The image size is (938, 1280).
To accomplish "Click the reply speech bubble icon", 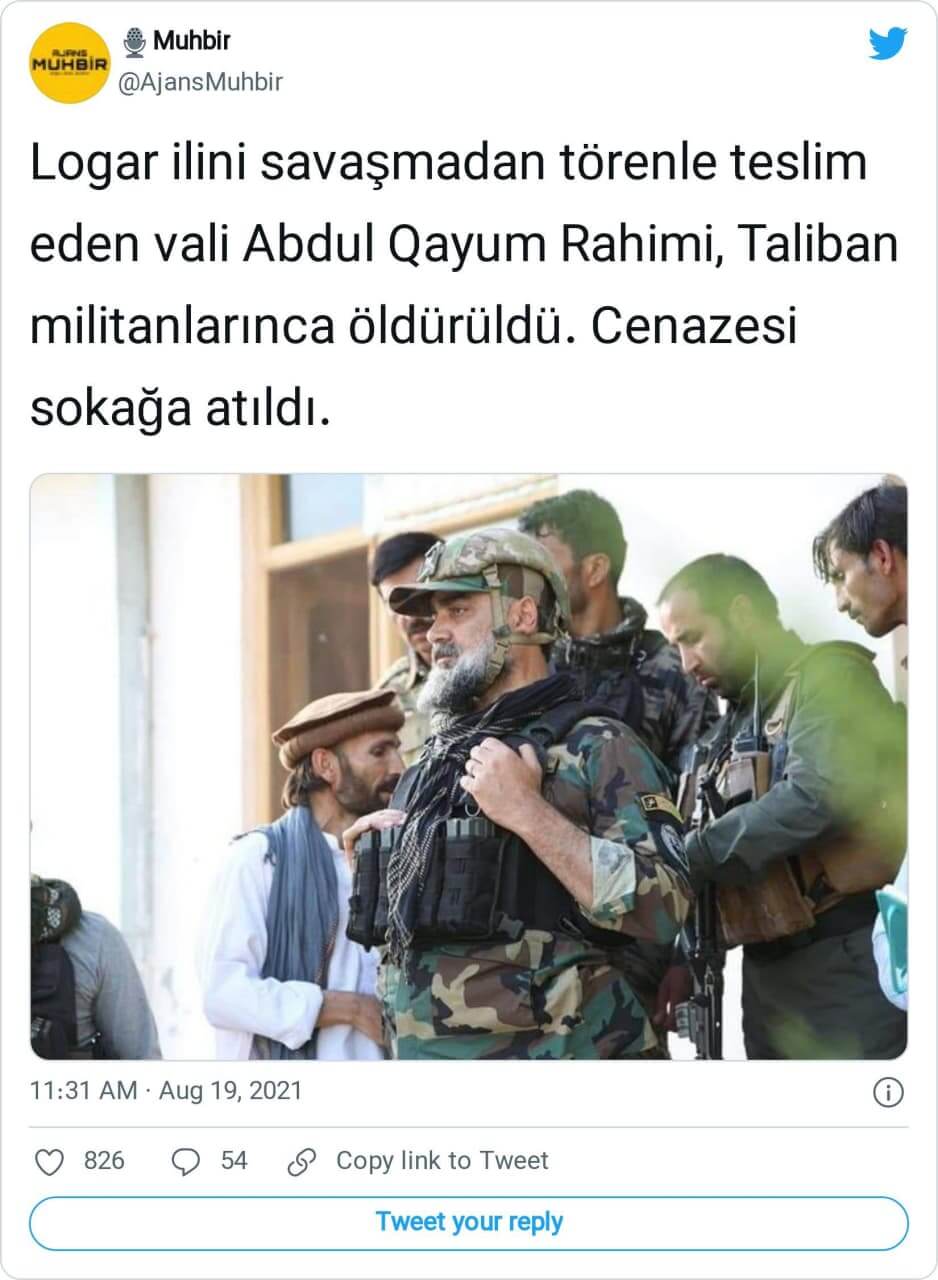I will pos(187,1161).
